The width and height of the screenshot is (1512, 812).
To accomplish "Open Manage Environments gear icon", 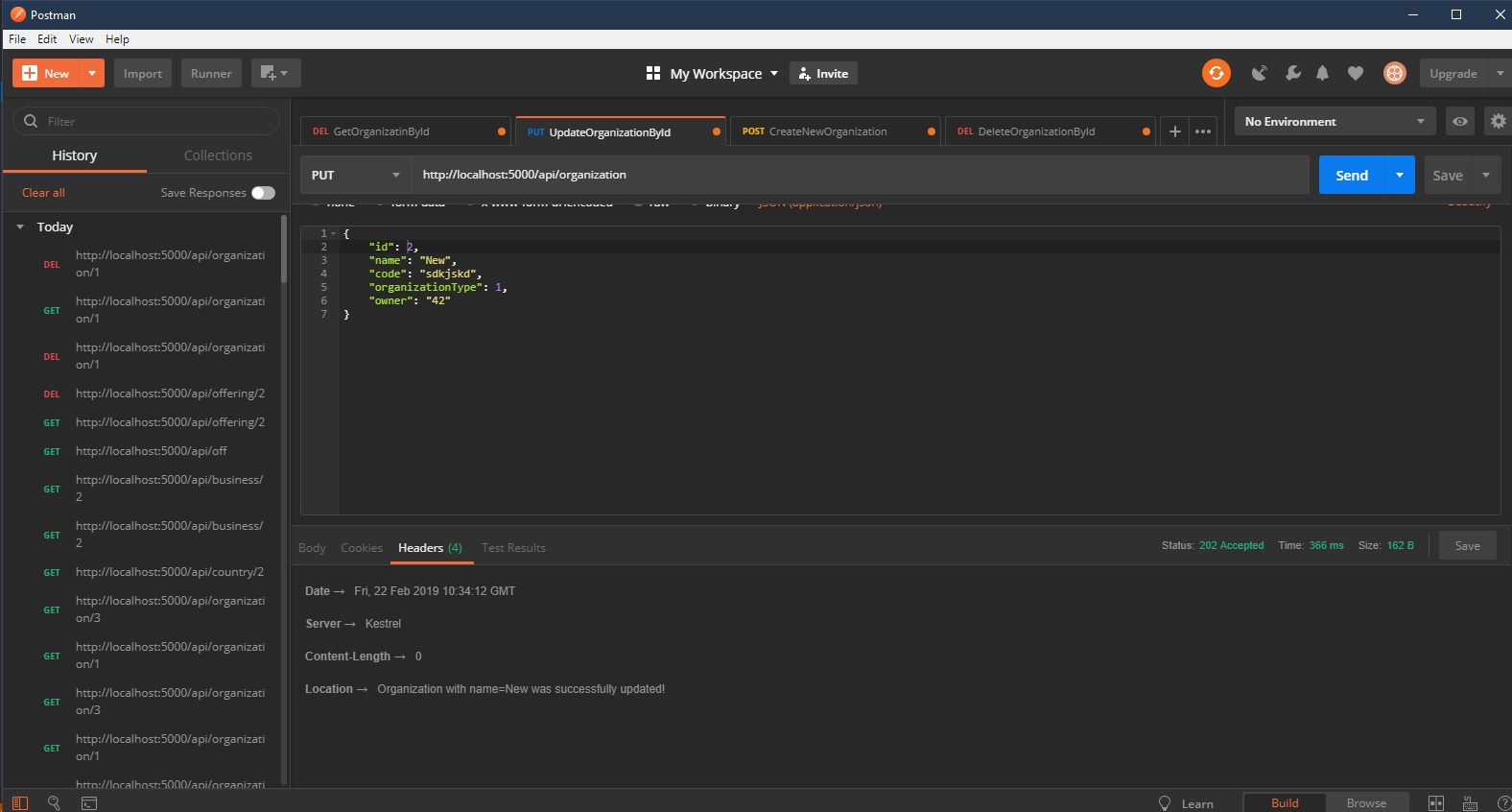I will click(x=1497, y=121).
